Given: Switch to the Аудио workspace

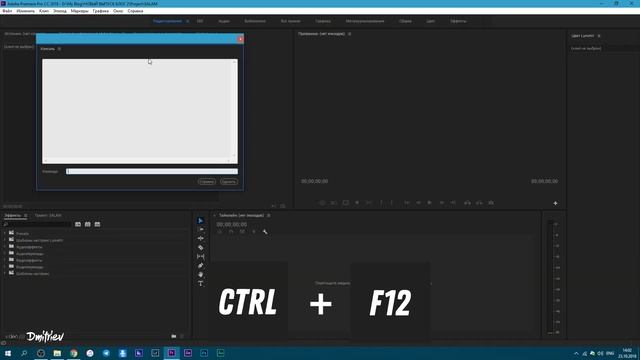Looking at the screenshot, I should (x=224, y=21).
